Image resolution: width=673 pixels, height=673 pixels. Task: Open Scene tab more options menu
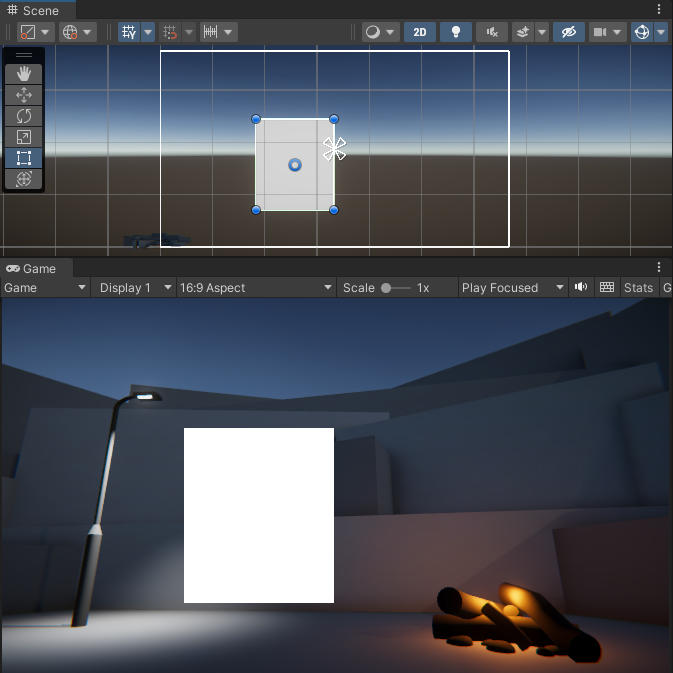[659, 9]
